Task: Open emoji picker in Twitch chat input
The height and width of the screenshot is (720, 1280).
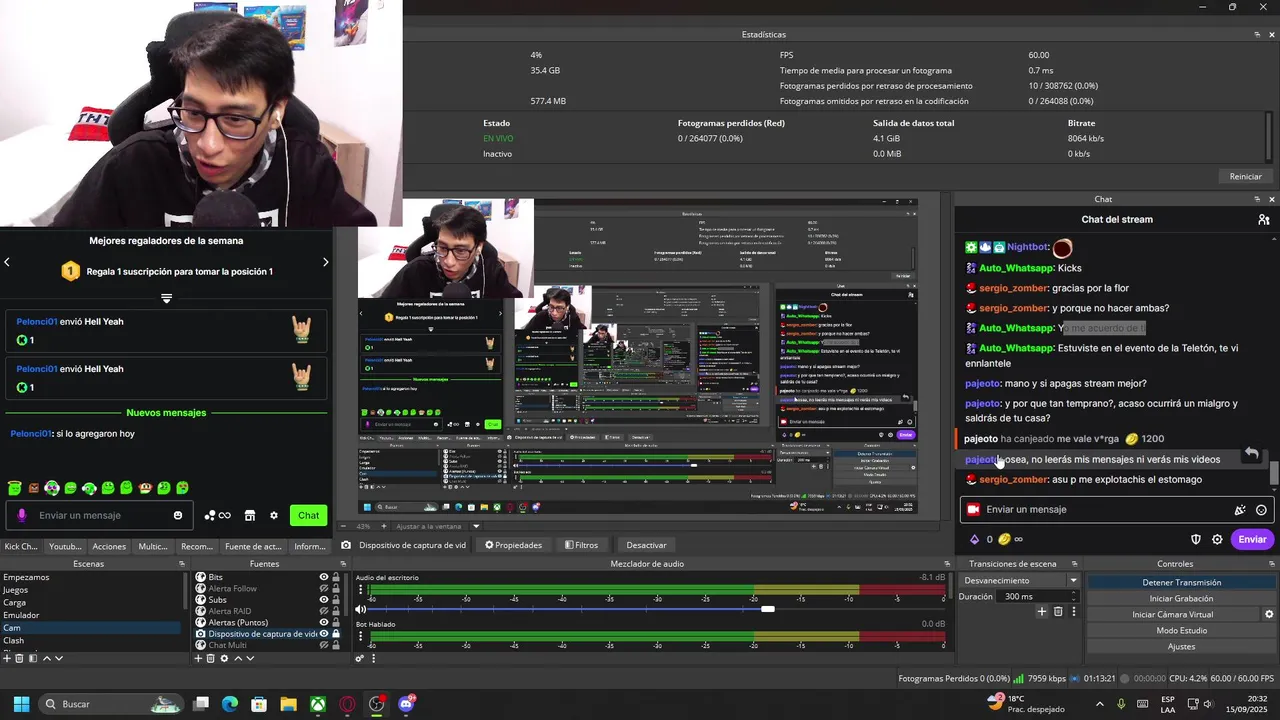Action: click(1261, 510)
